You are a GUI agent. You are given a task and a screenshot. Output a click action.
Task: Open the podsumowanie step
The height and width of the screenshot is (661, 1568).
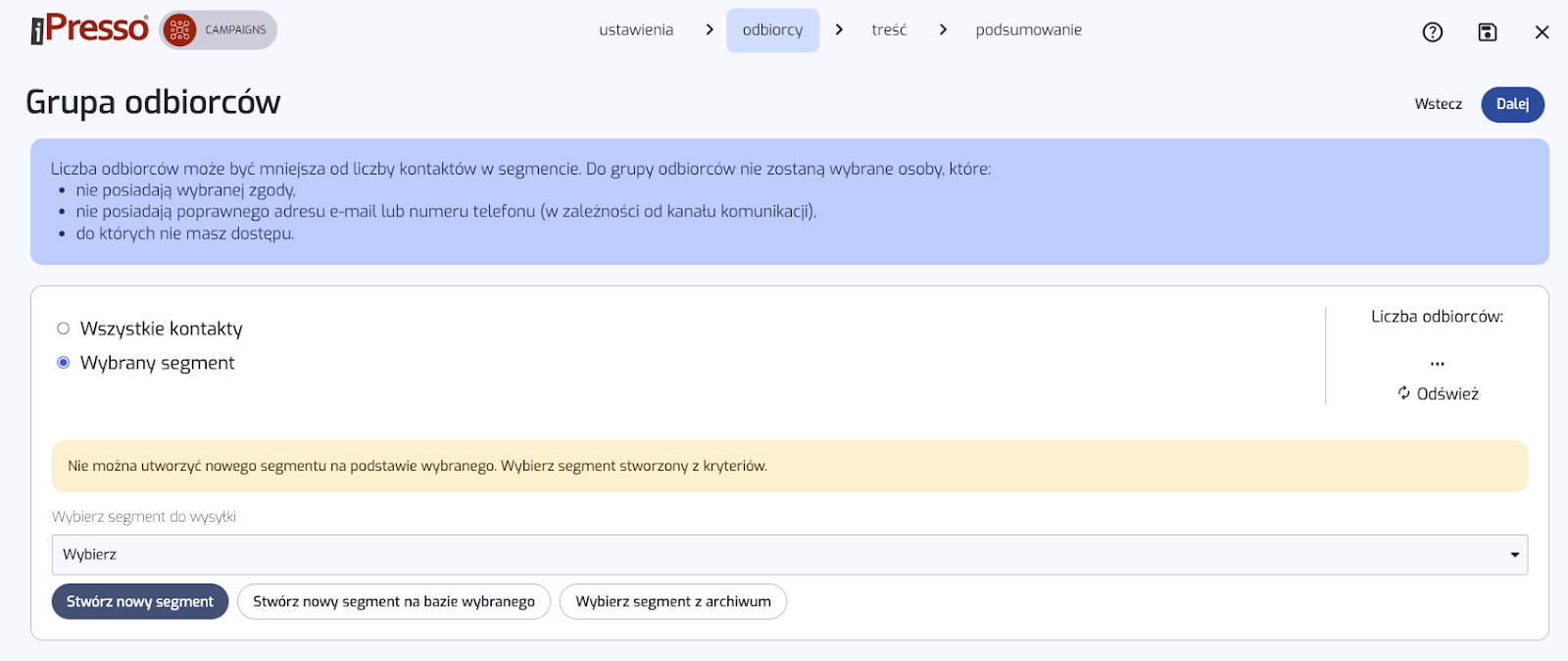(x=1028, y=30)
